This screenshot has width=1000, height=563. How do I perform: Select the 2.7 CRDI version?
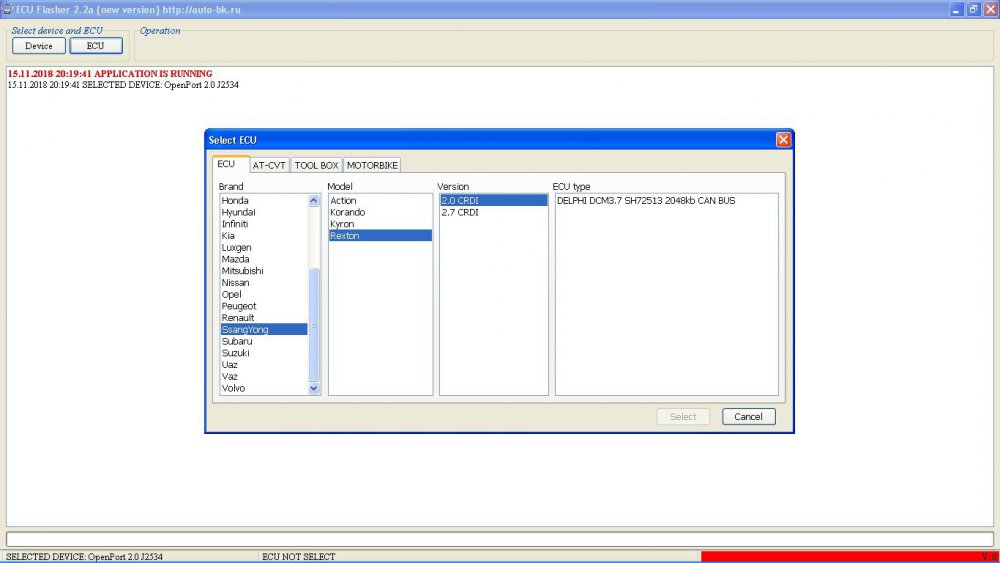click(458, 213)
